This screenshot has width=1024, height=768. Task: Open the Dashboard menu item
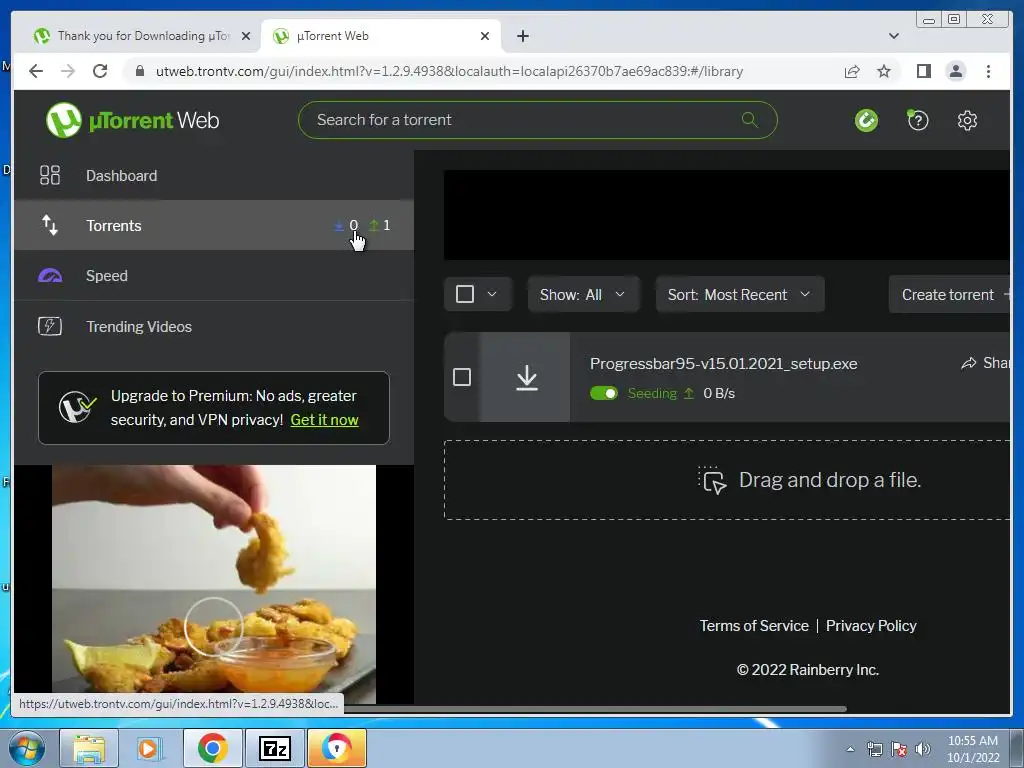click(x=214, y=175)
